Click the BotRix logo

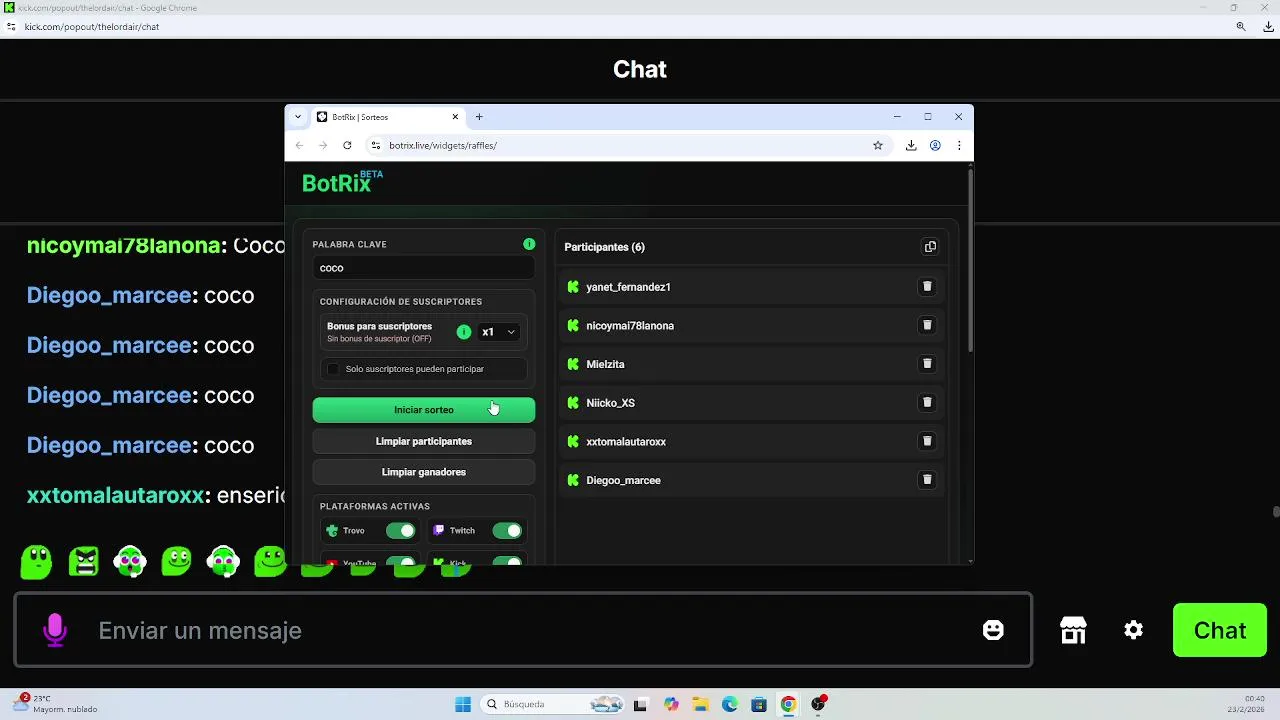point(342,182)
